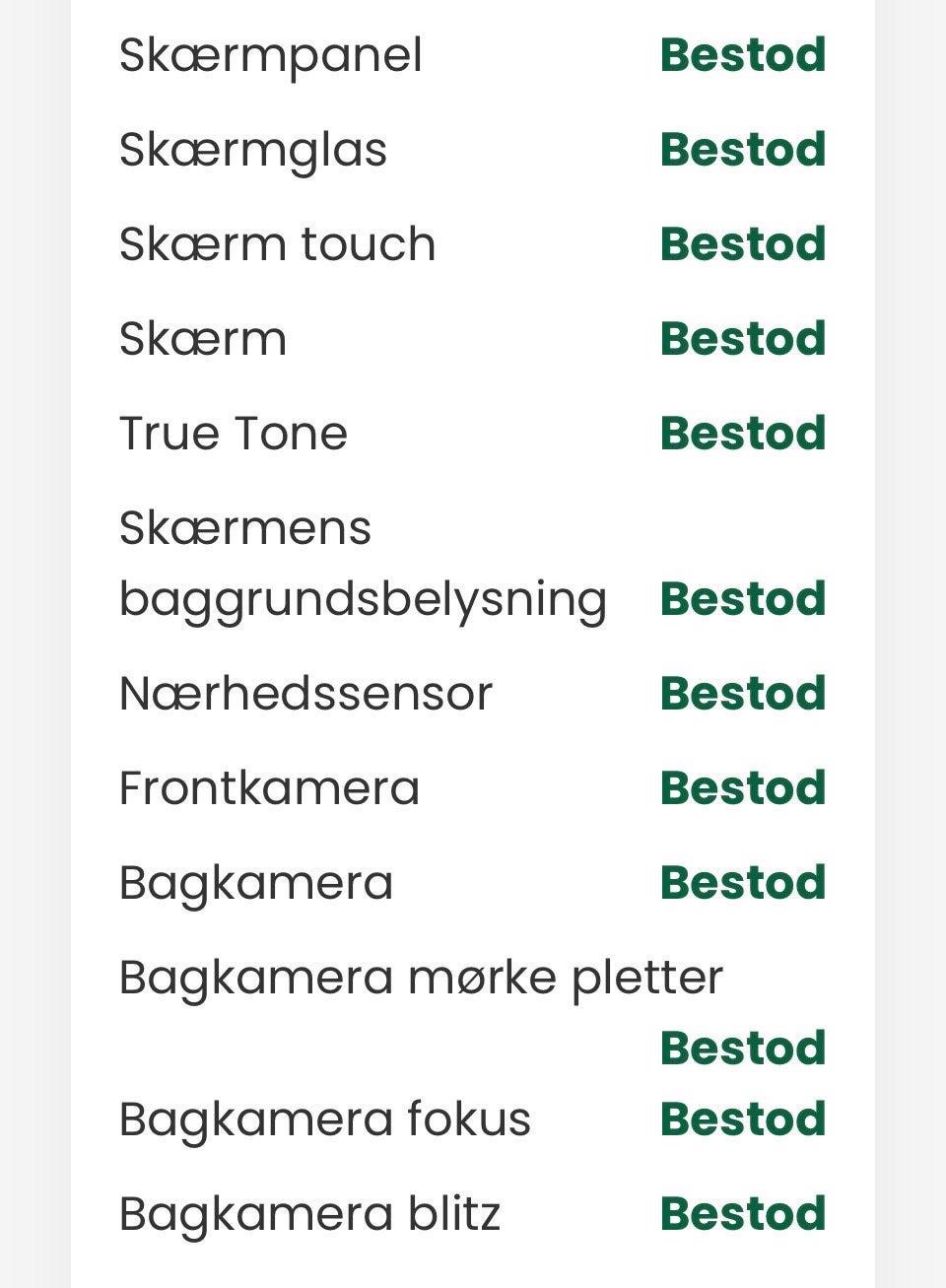Click the Bestod result next to Skærmpanel
Image resolution: width=946 pixels, height=1288 pixels.
(x=743, y=55)
